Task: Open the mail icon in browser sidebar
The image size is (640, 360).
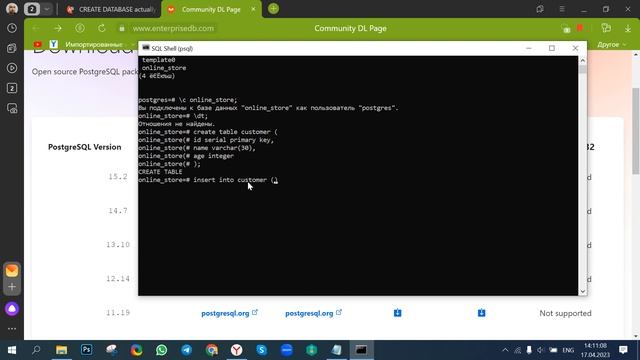Action: (12, 270)
